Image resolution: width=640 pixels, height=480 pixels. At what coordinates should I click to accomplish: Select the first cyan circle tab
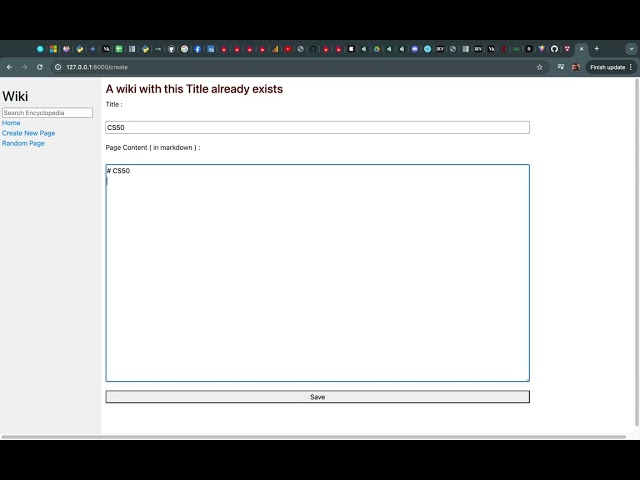[x=40, y=49]
